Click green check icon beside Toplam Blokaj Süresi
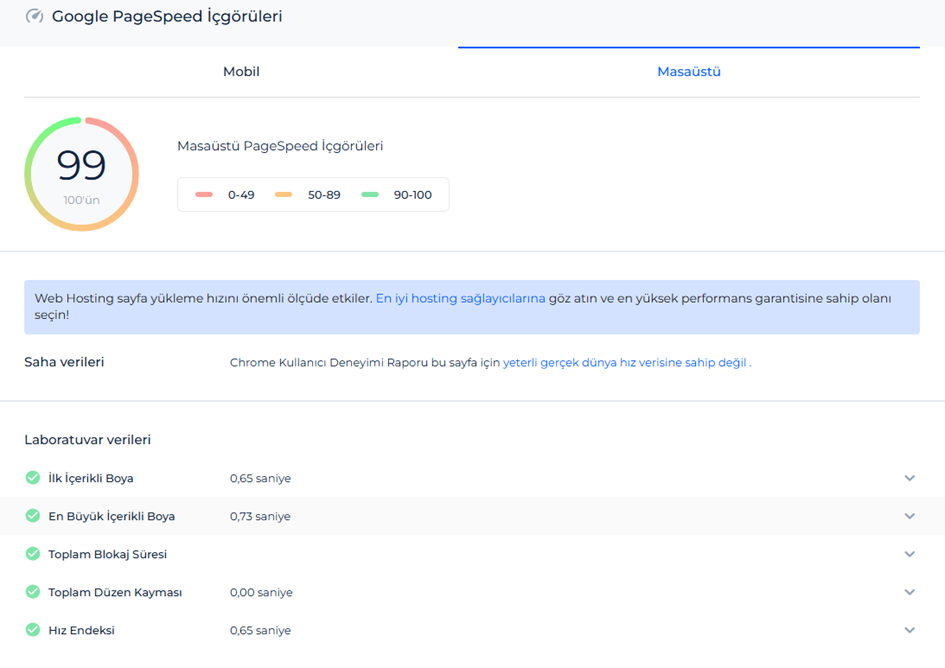This screenshot has width=945, height=668. pyautogui.click(x=33, y=553)
